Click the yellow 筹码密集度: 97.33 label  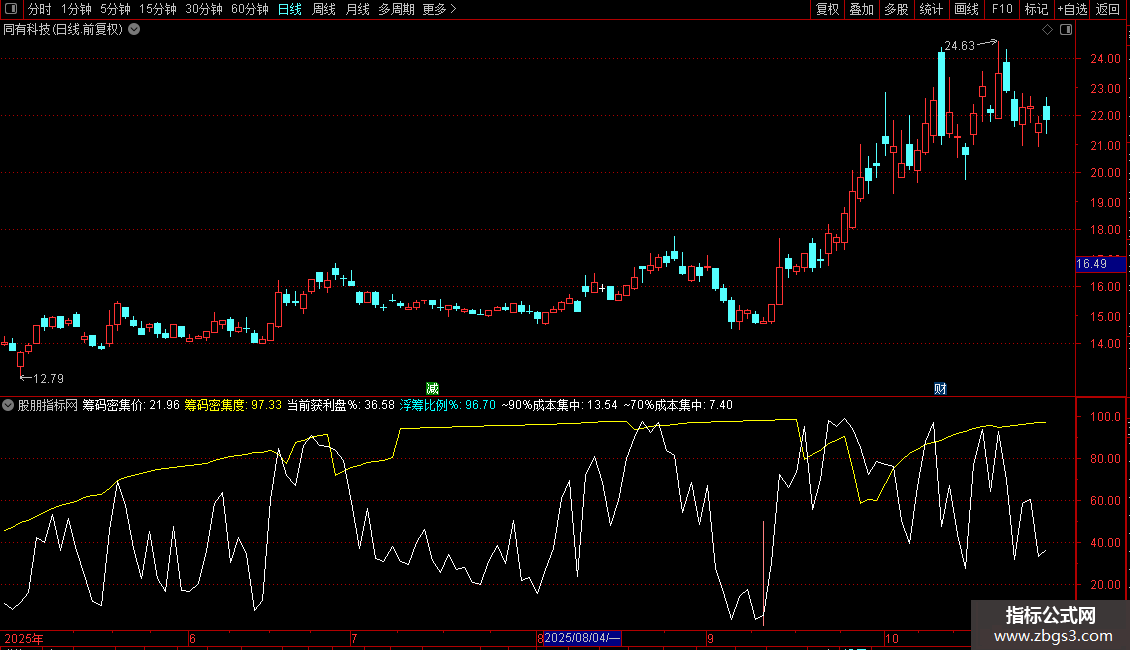tap(233, 405)
